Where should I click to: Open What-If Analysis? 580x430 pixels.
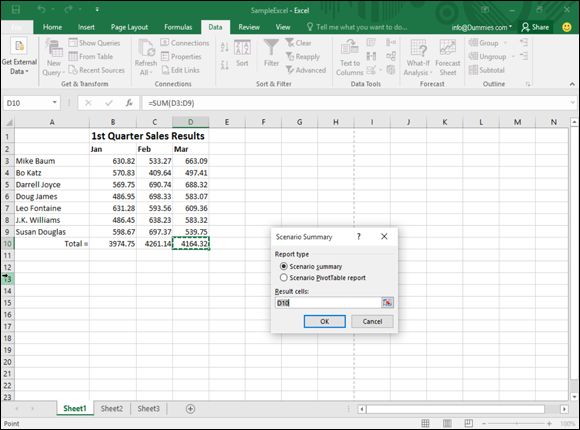[418, 57]
